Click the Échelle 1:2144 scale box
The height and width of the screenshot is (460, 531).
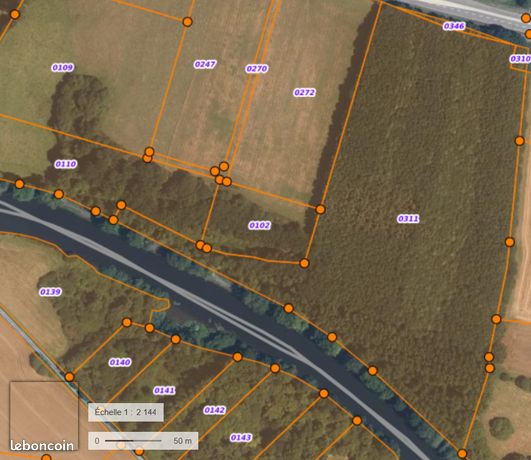coord(126,412)
